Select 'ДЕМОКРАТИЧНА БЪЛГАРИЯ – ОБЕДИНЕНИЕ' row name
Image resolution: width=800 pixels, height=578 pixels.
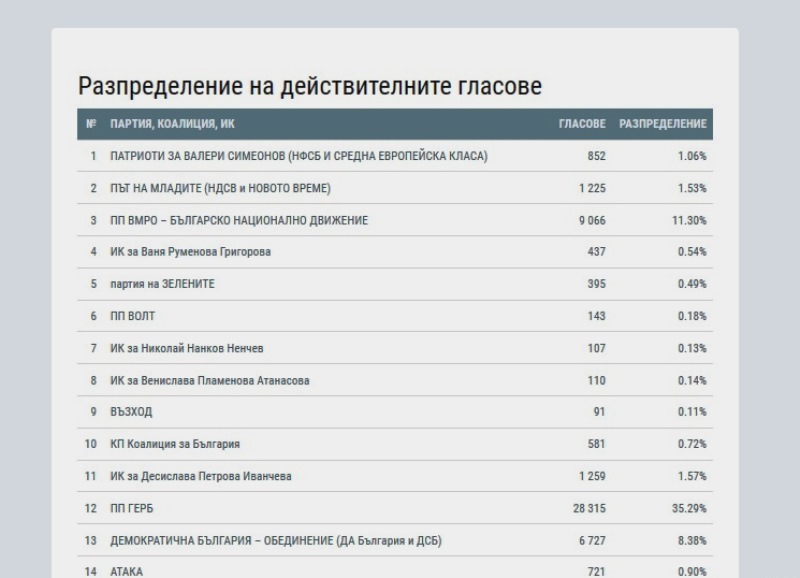click(x=276, y=540)
